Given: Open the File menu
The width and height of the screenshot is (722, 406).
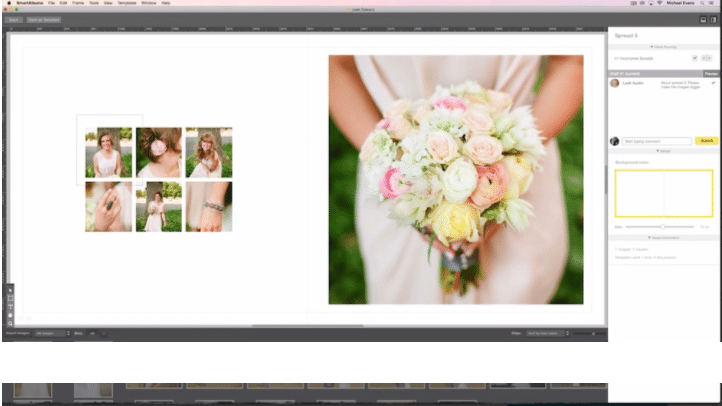Looking at the screenshot, I should (x=52, y=3).
